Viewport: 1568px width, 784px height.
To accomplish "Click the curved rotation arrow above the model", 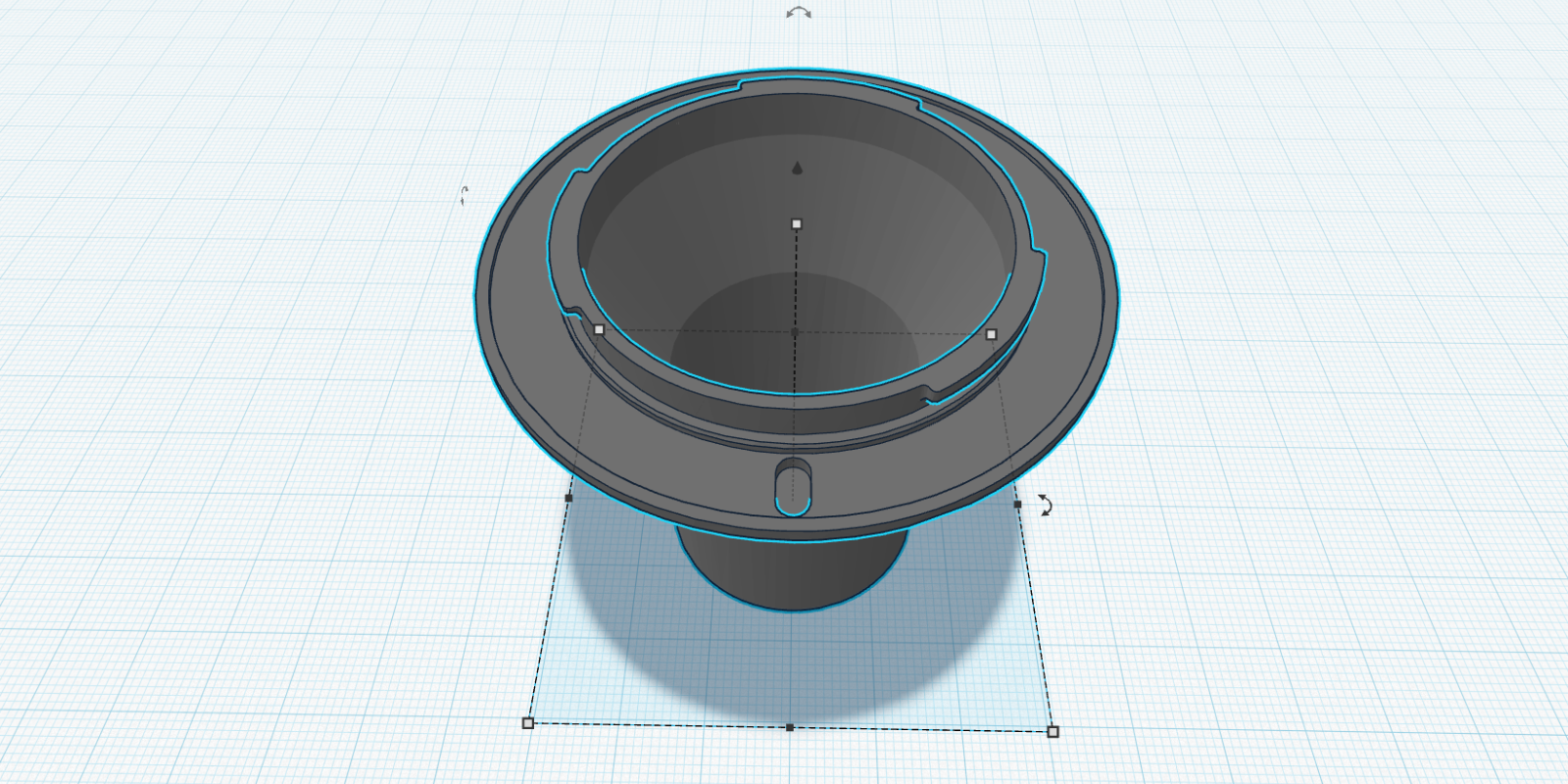I will (799, 13).
